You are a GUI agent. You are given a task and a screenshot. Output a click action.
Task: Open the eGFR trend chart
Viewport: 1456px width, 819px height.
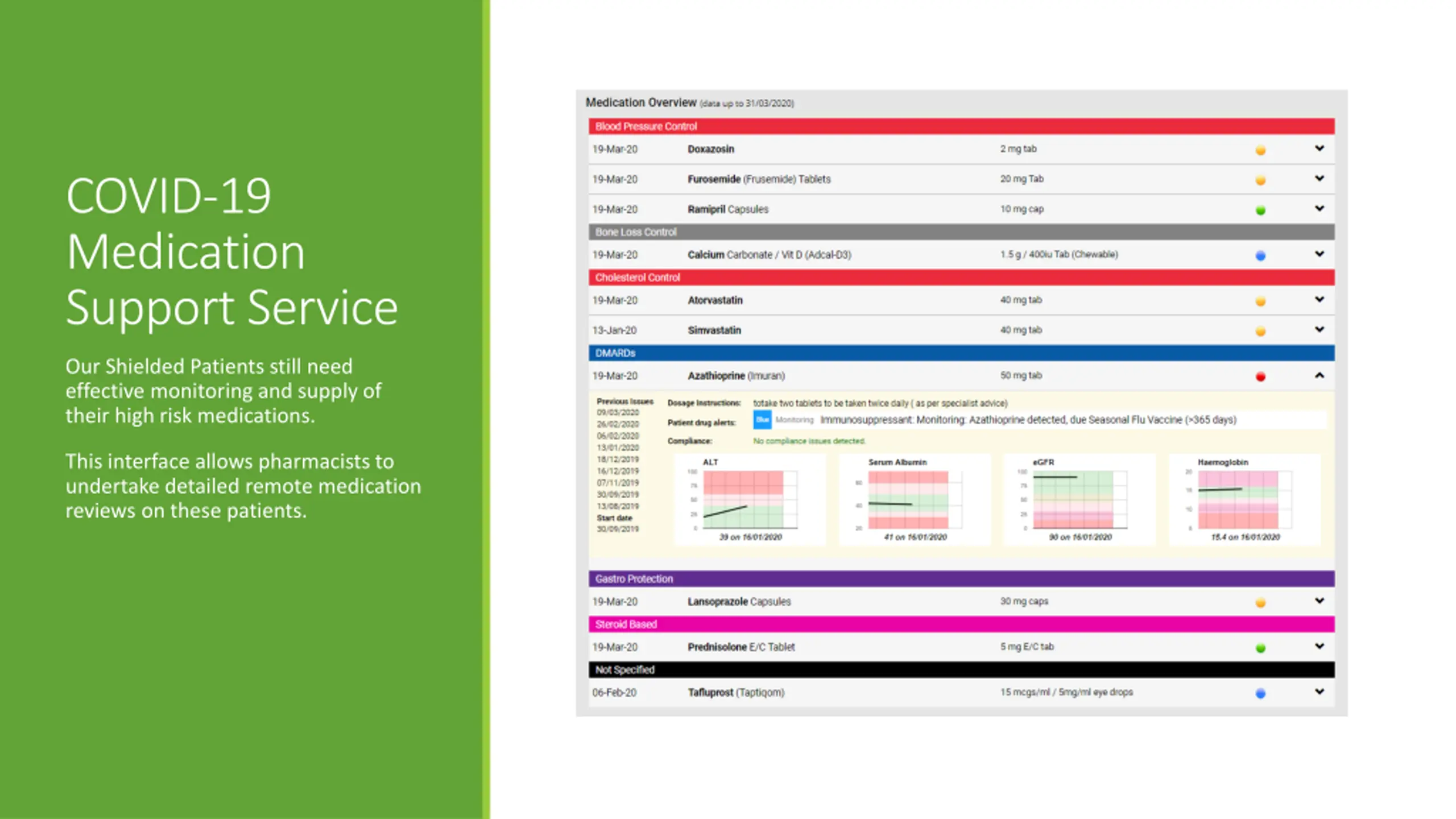(1079, 500)
